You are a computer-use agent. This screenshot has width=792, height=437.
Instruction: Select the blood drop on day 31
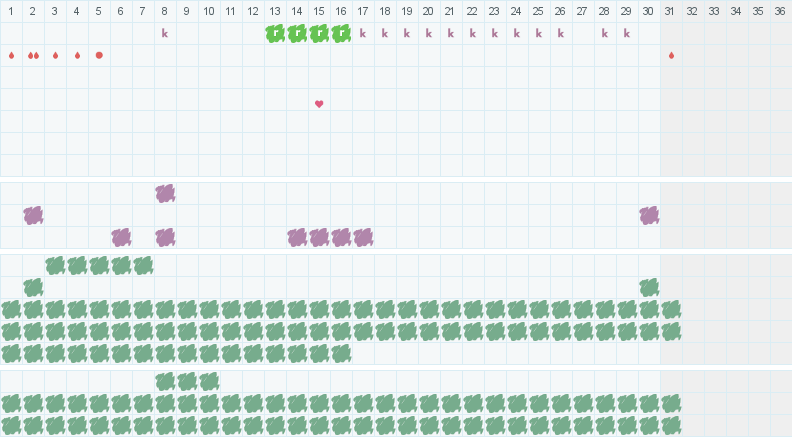pyautogui.click(x=671, y=56)
